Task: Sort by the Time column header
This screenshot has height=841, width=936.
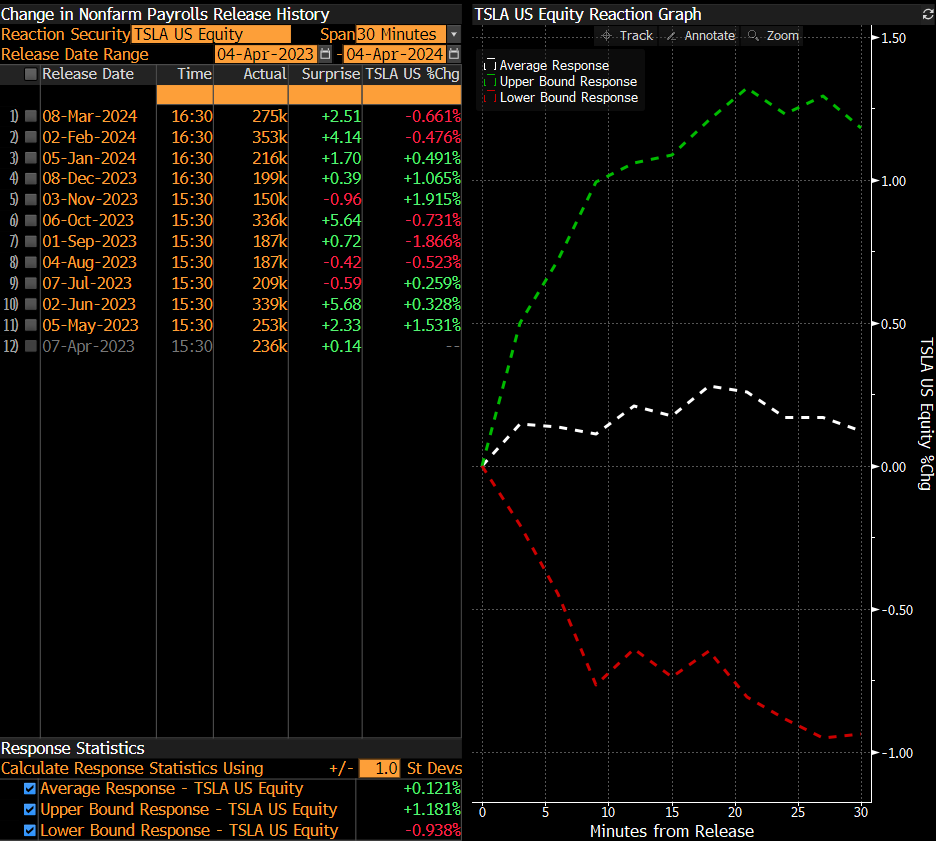Action: point(194,74)
